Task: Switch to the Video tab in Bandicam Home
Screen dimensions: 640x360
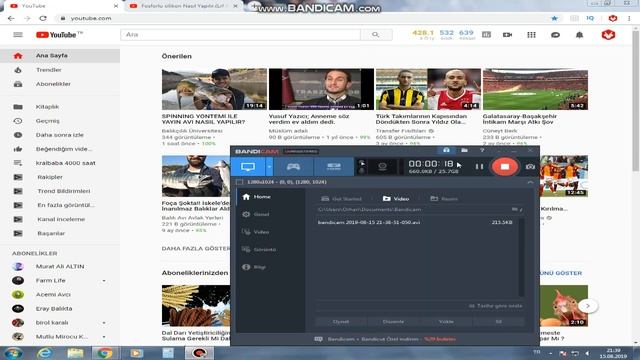Action: click(396, 199)
